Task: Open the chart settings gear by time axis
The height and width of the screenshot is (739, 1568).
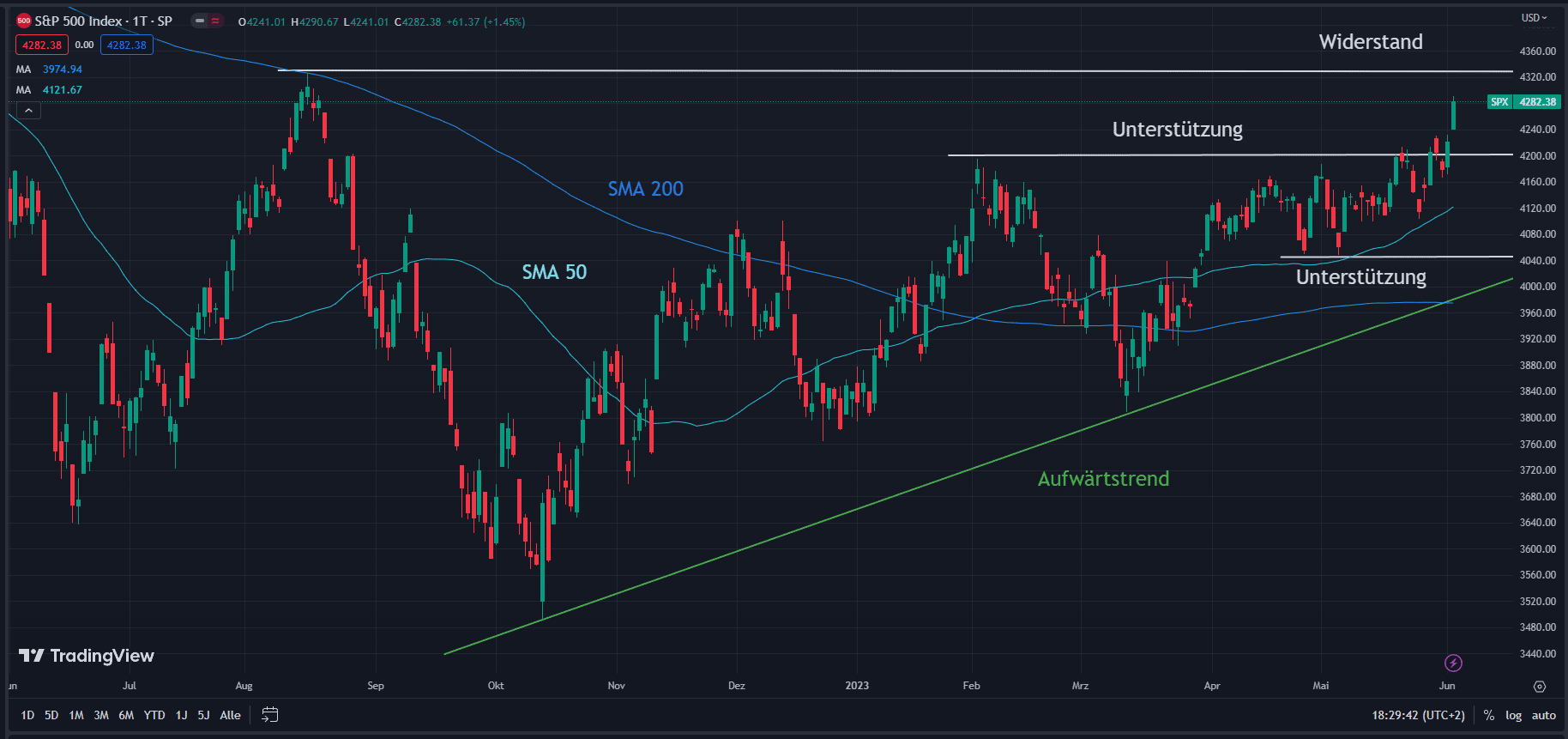Action: point(1540,687)
